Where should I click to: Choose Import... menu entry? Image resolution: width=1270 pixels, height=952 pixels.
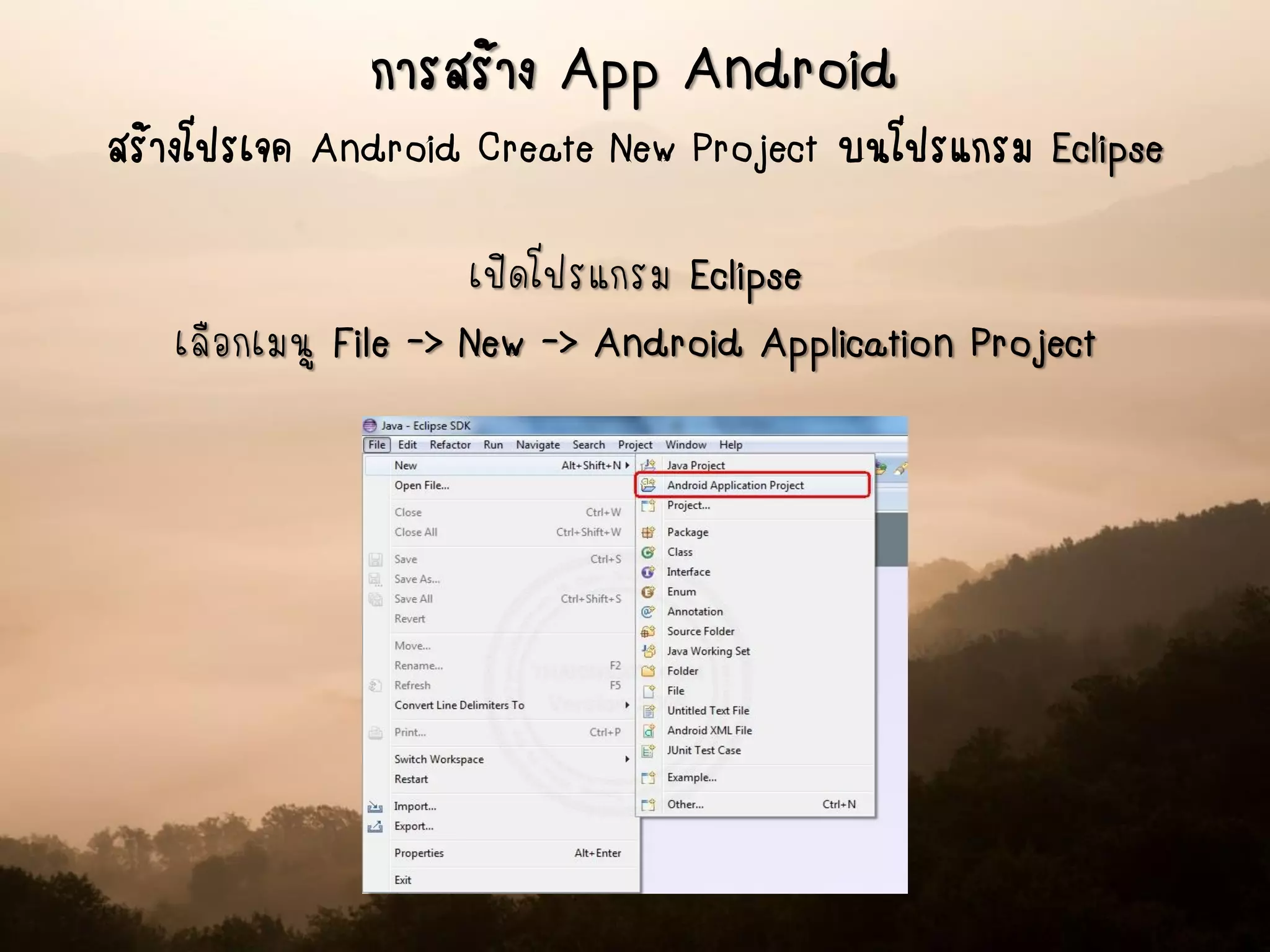point(501,806)
